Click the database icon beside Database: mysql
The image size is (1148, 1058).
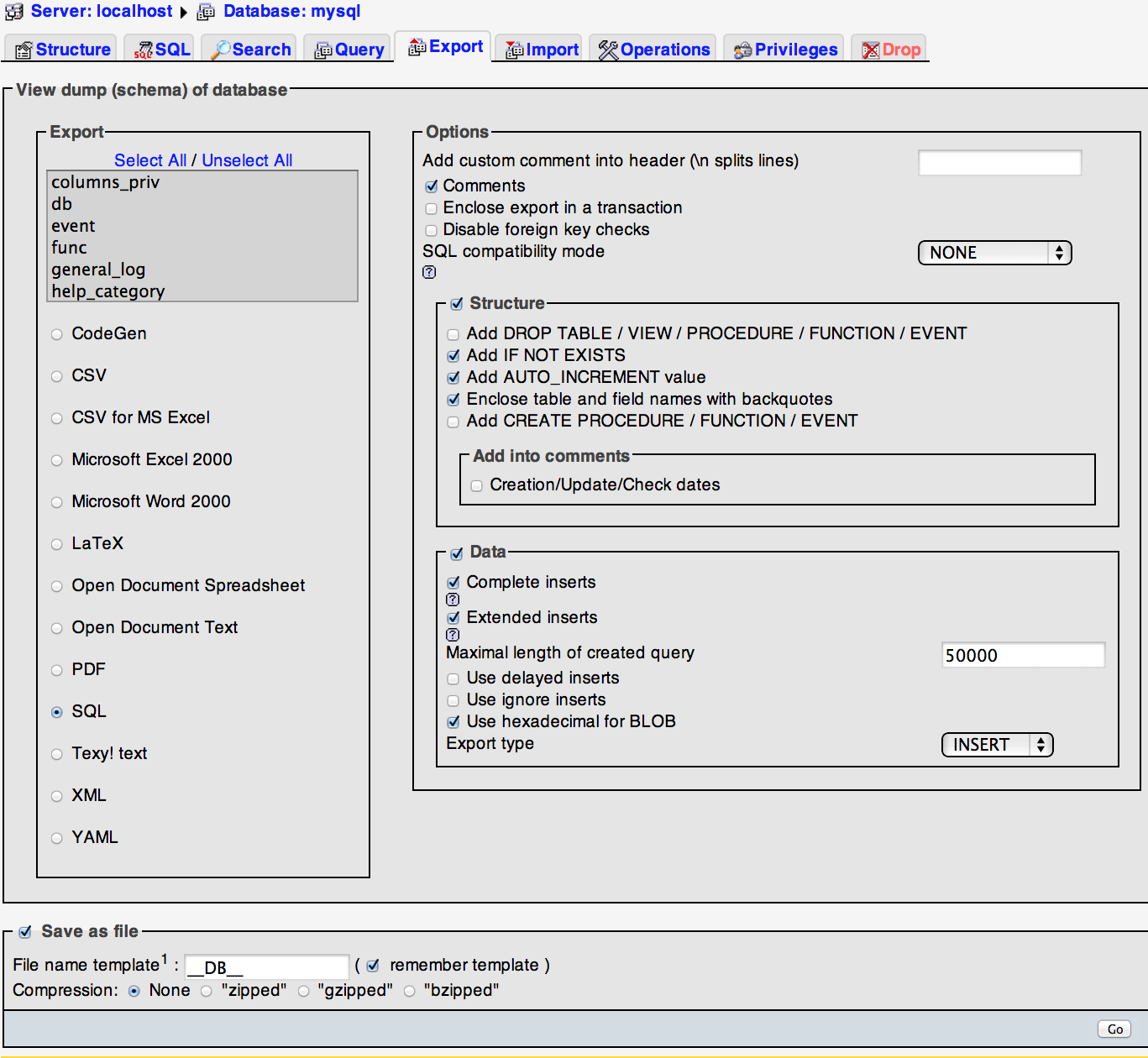click(x=206, y=12)
